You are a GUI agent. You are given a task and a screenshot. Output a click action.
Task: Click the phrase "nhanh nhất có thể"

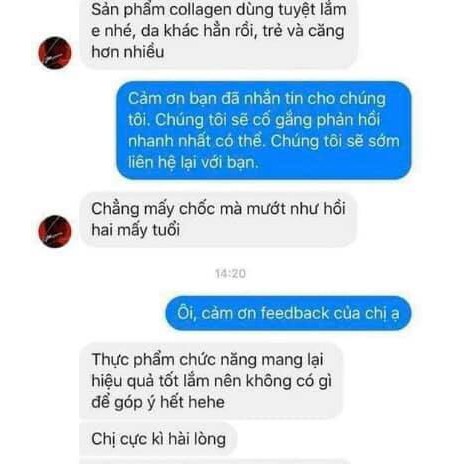tap(196, 141)
